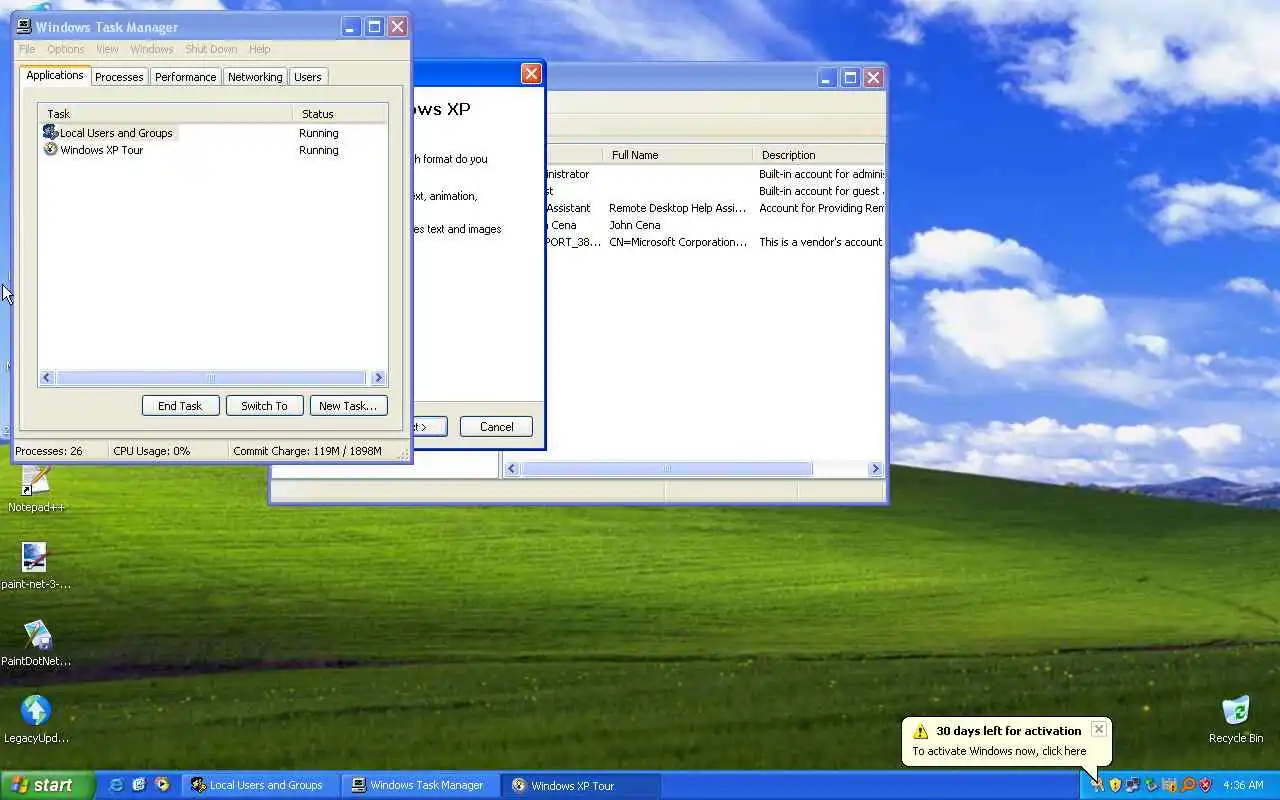
Task: Open Task Manager View menu
Action: (x=107, y=49)
